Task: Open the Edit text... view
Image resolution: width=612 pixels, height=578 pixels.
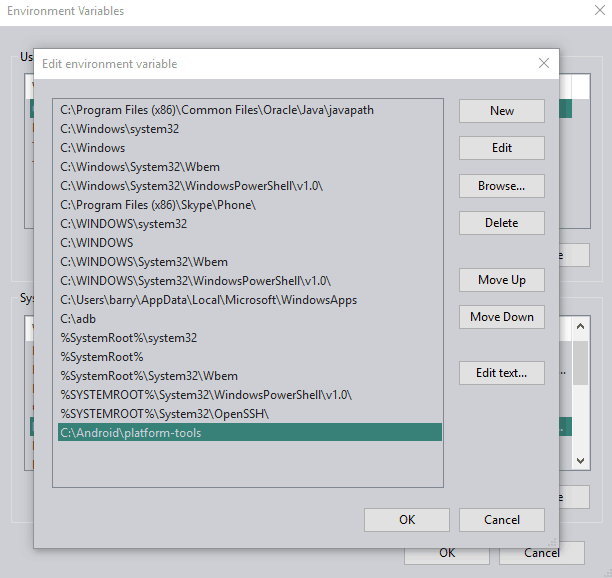Action: coord(502,373)
